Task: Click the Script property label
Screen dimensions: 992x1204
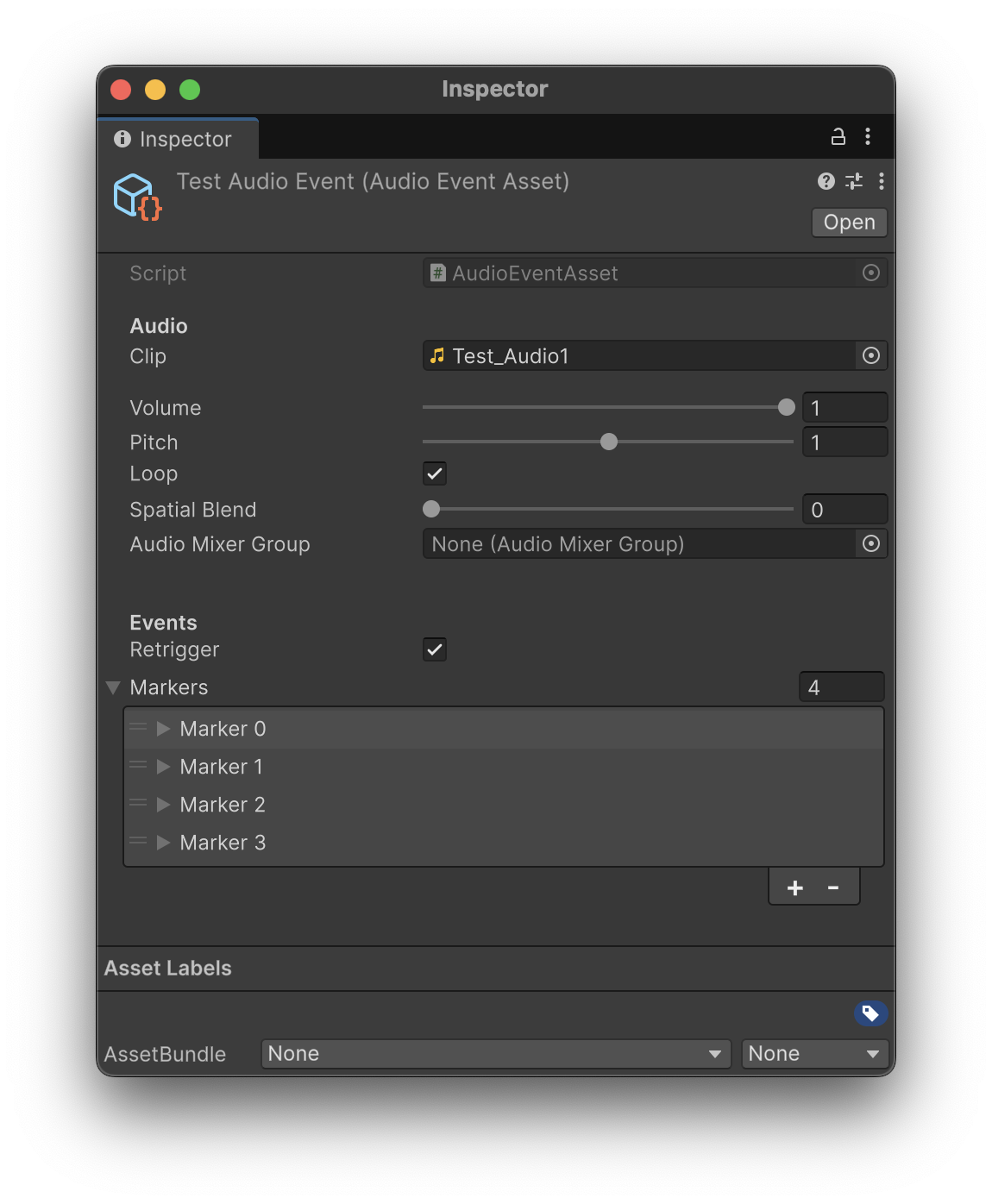Action: [x=158, y=273]
